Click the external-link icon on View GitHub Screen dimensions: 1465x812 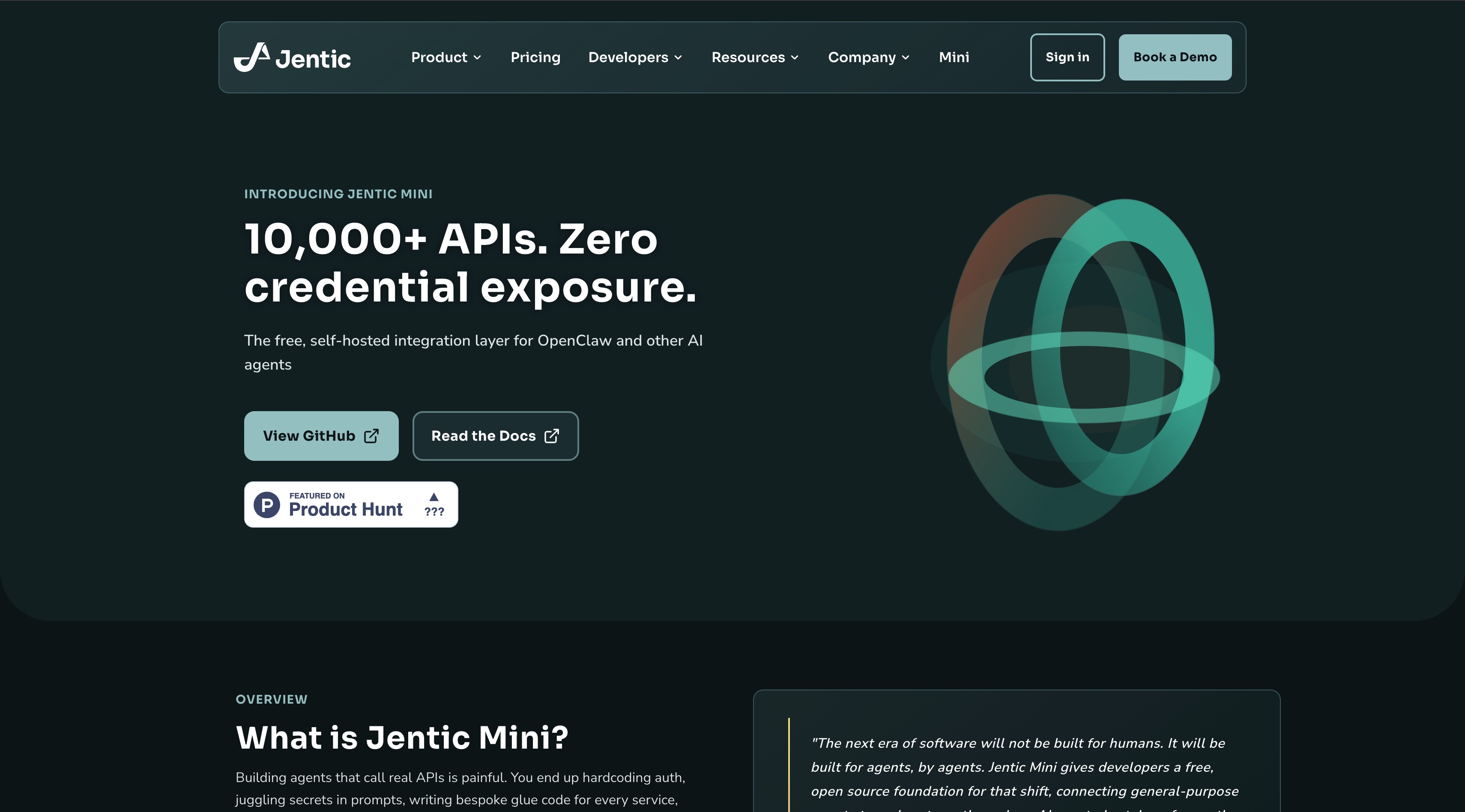(371, 436)
